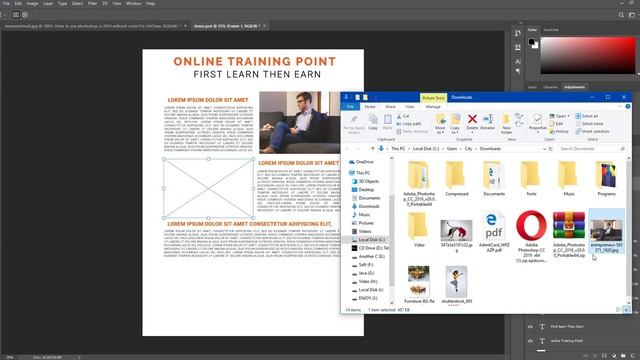Viewport: 640px width, 360px height.
Task: Click Invert selection in Explorer ribbon
Action: click(593, 131)
